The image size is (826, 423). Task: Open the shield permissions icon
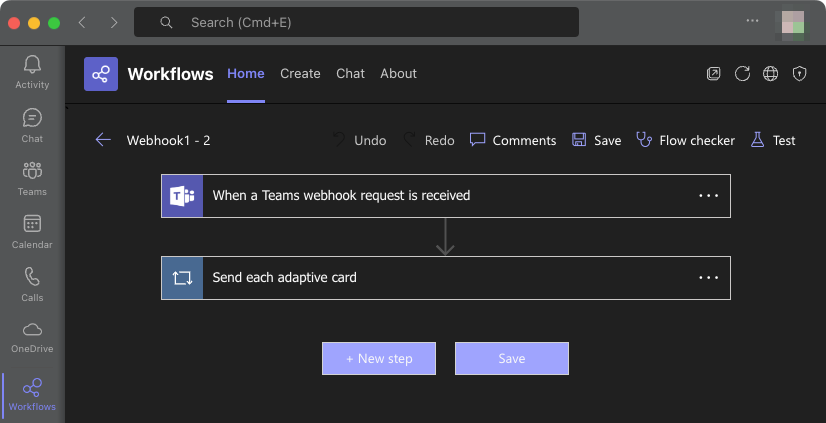(800, 74)
